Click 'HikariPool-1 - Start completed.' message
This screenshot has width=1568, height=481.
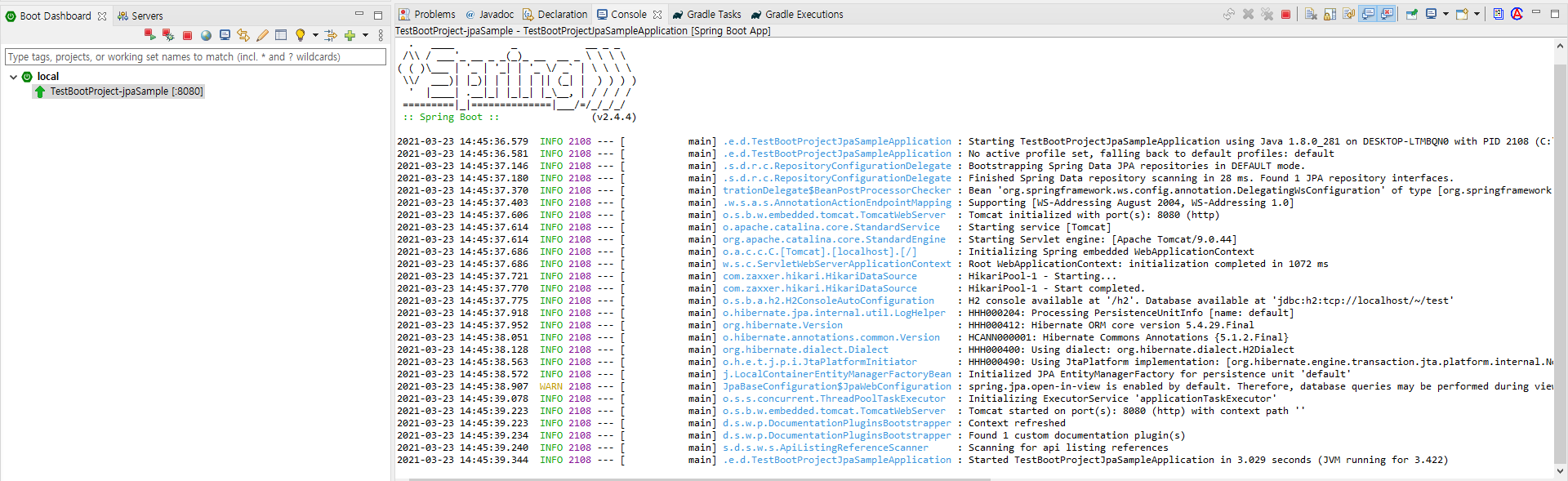click(1057, 288)
